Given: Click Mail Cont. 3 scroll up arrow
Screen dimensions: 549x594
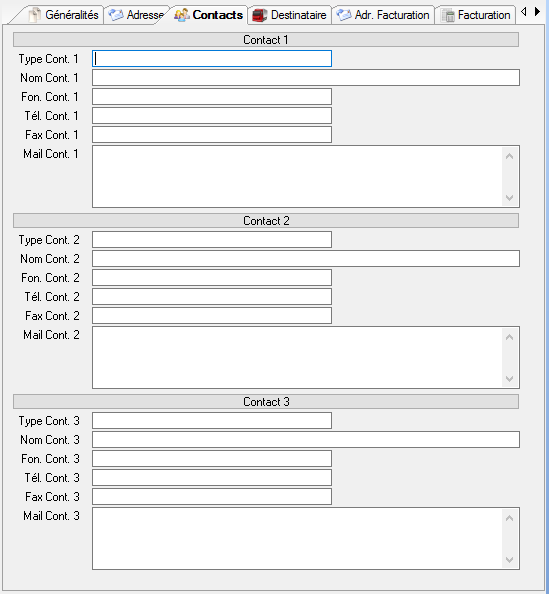Looking at the screenshot, I should pos(510,518).
